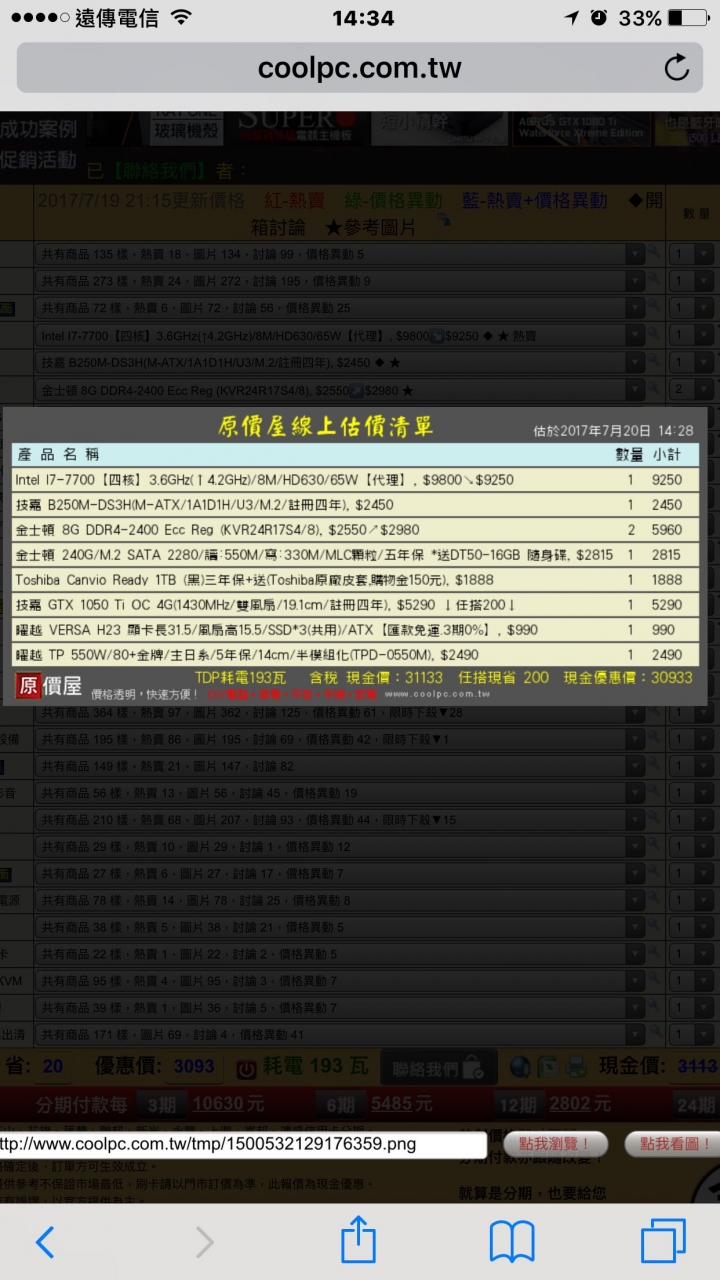
Task: Expand the 共有商品 135 樣 product dropdown
Action: pyautogui.click(x=340, y=254)
